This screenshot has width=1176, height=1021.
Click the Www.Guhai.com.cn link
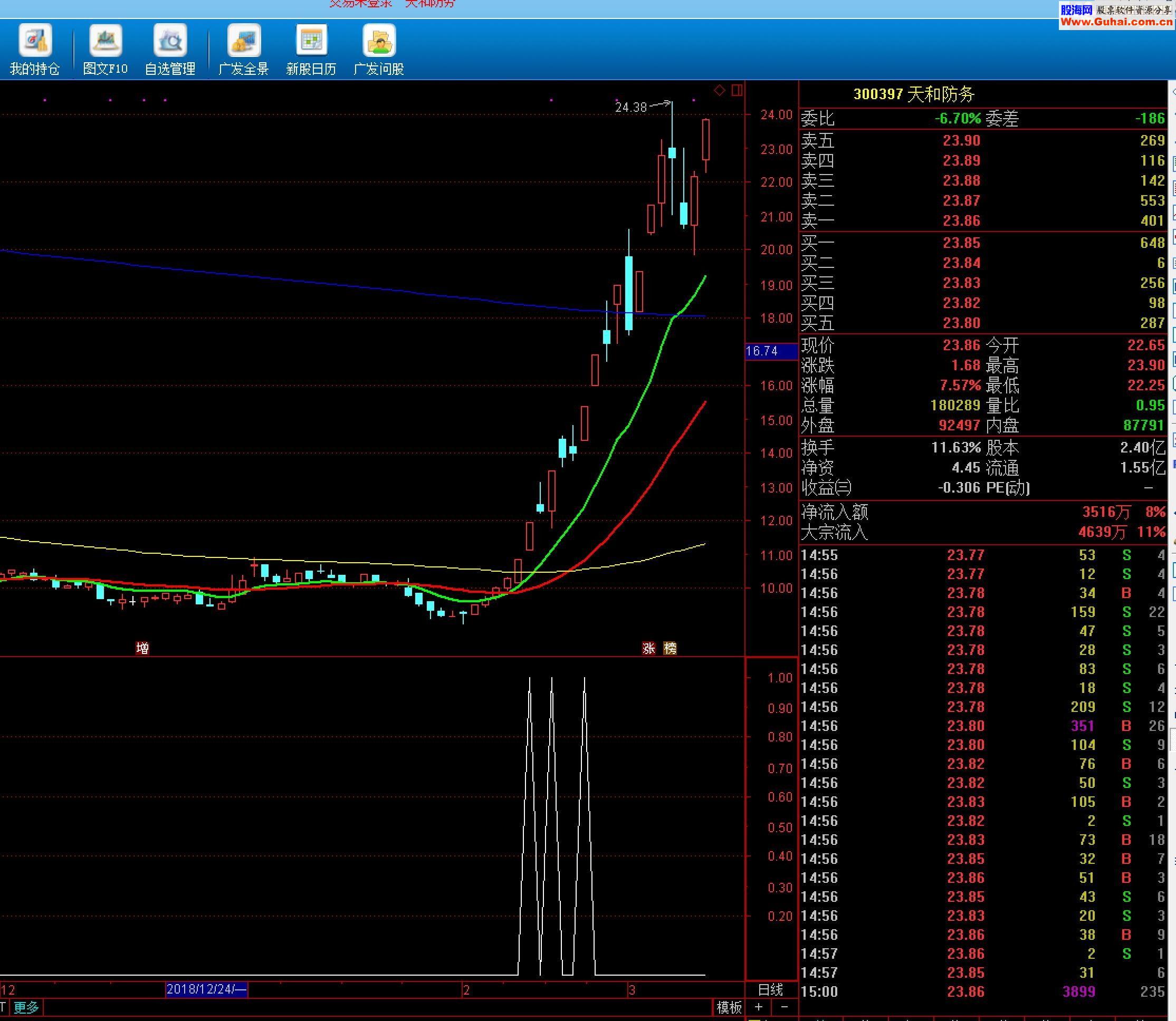(1116, 22)
